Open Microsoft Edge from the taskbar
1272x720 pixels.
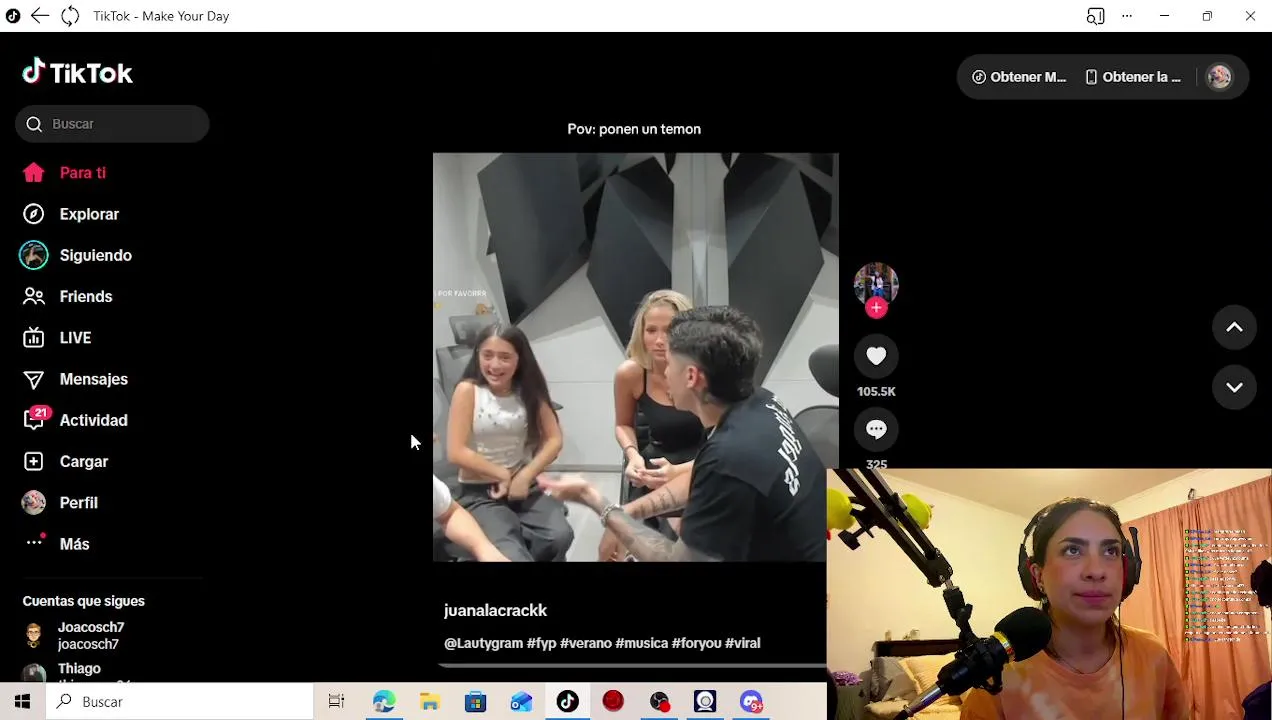(x=383, y=702)
